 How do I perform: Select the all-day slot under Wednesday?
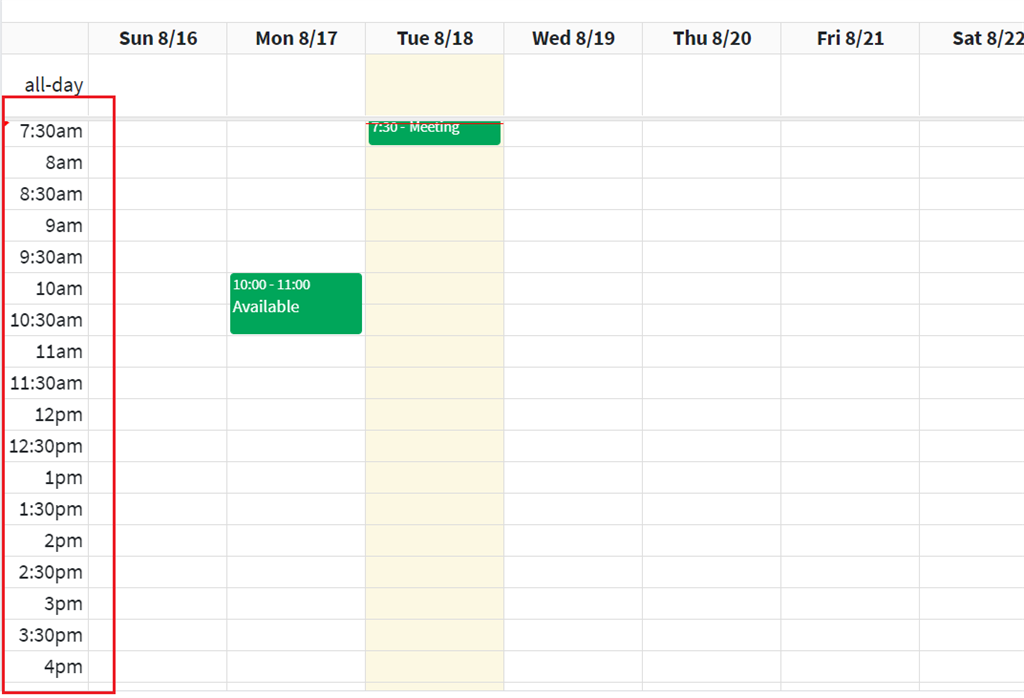pos(572,84)
